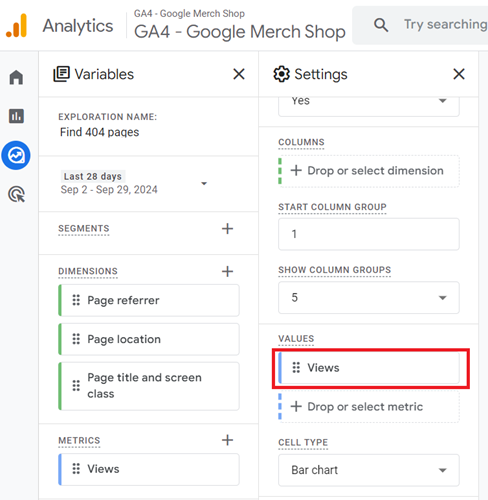Click the SHOW COLUMN GROUPS label

(335, 270)
